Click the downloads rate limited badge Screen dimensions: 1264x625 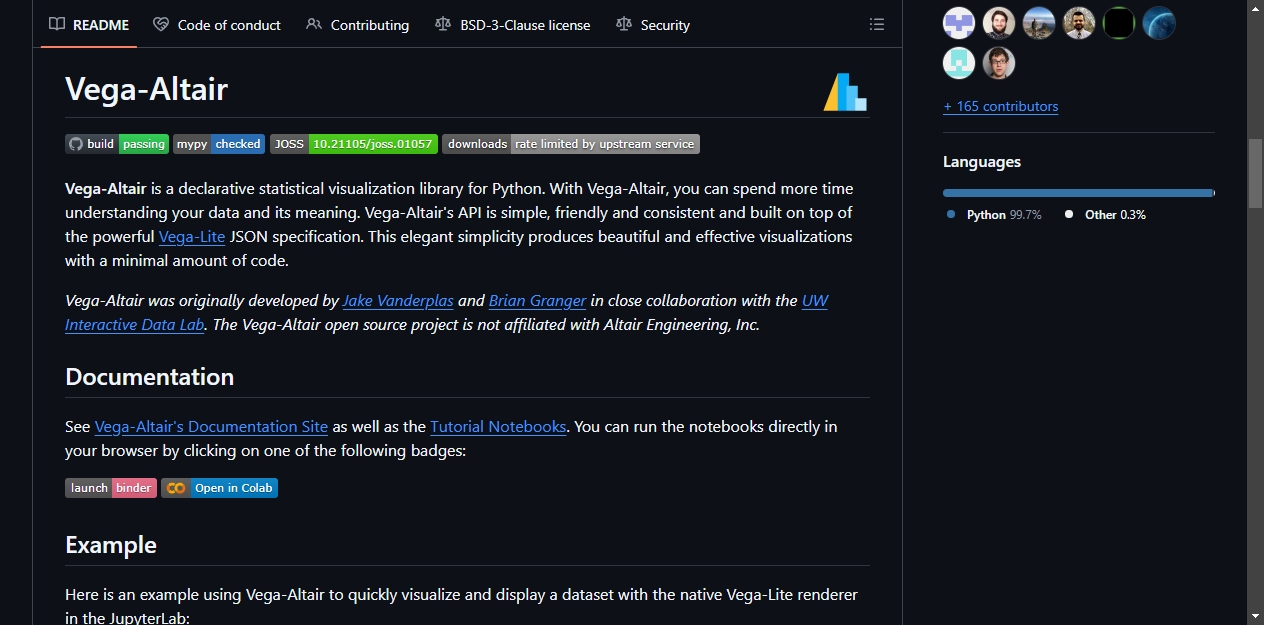(571, 144)
